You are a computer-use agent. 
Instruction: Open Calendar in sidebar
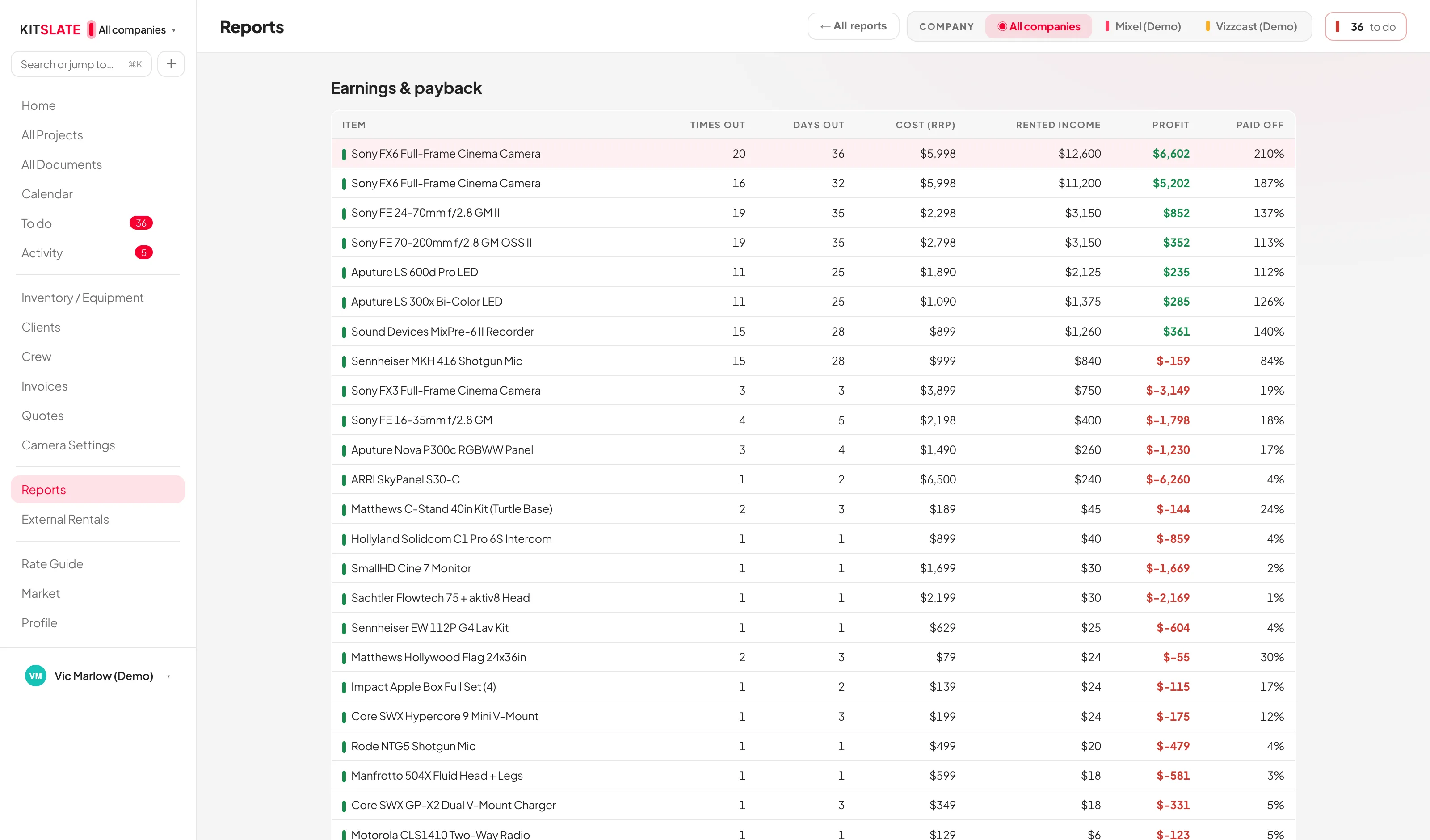point(47,194)
